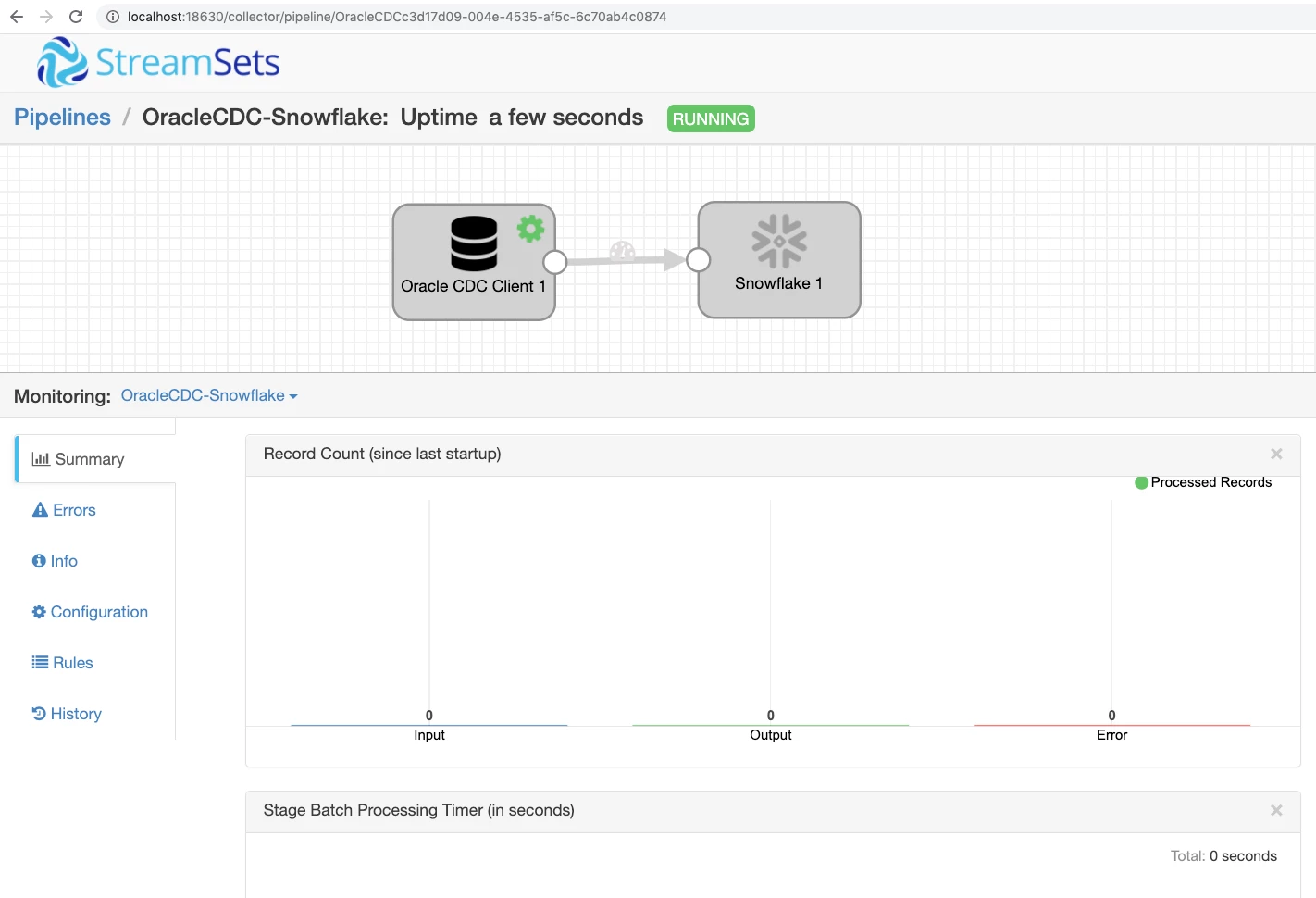Image resolution: width=1316 pixels, height=898 pixels.
Task: Click the Errors warning triangle icon
Action: (x=40, y=510)
